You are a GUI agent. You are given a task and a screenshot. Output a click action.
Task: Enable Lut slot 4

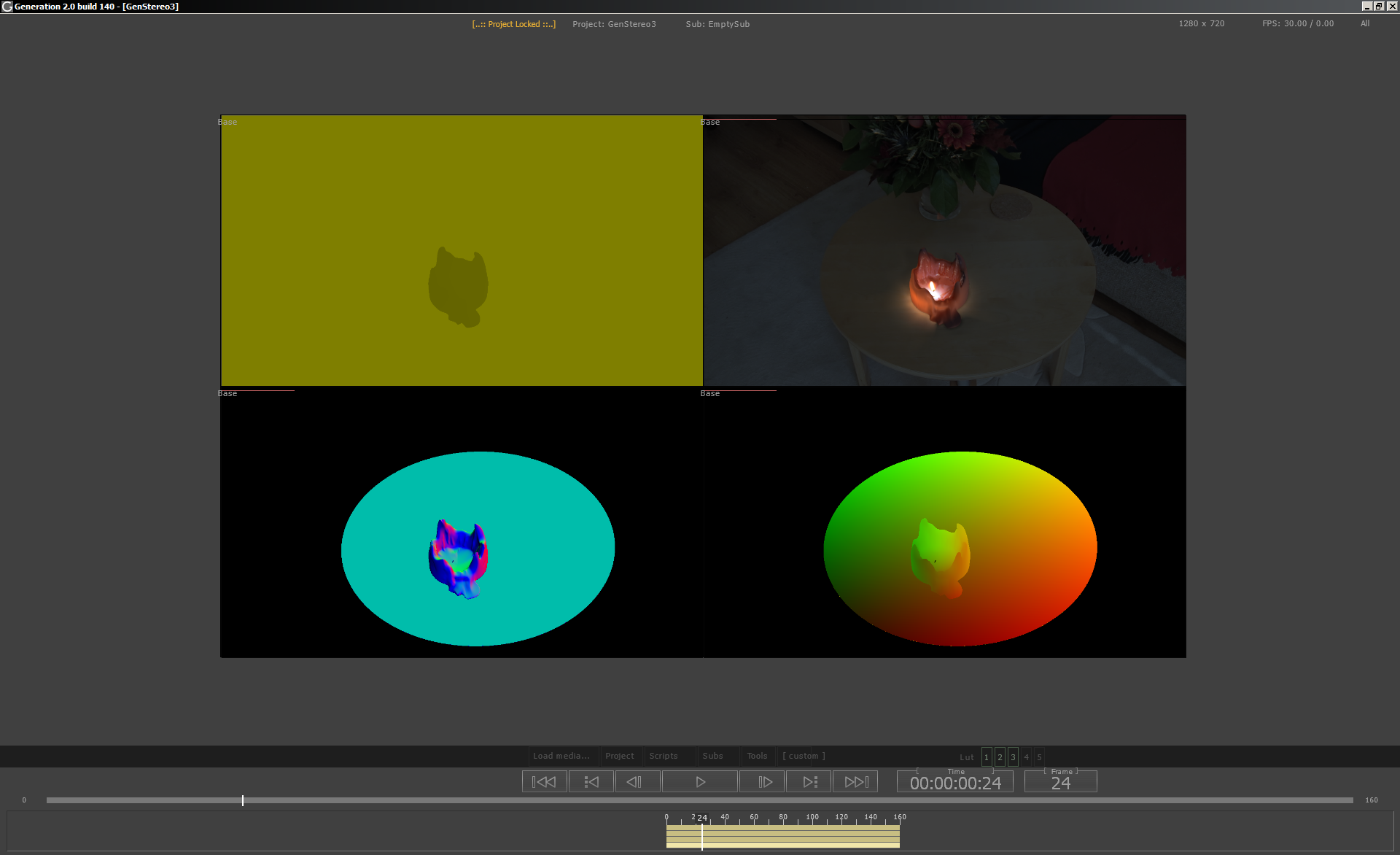pos(1026,757)
